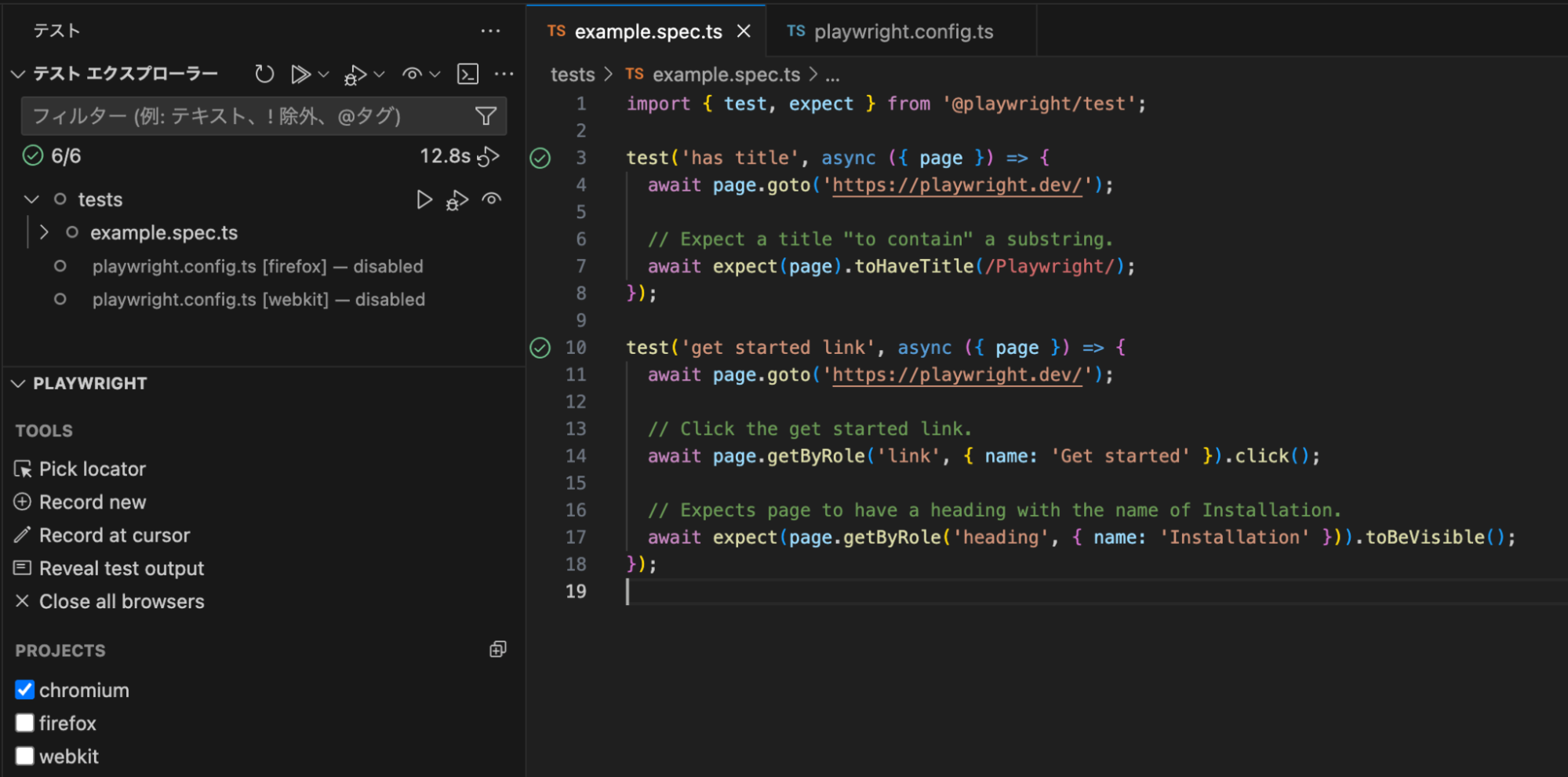Run tests in the tests folder
Image resolution: width=1568 pixels, height=777 pixels.
click(x=424, y=199)
